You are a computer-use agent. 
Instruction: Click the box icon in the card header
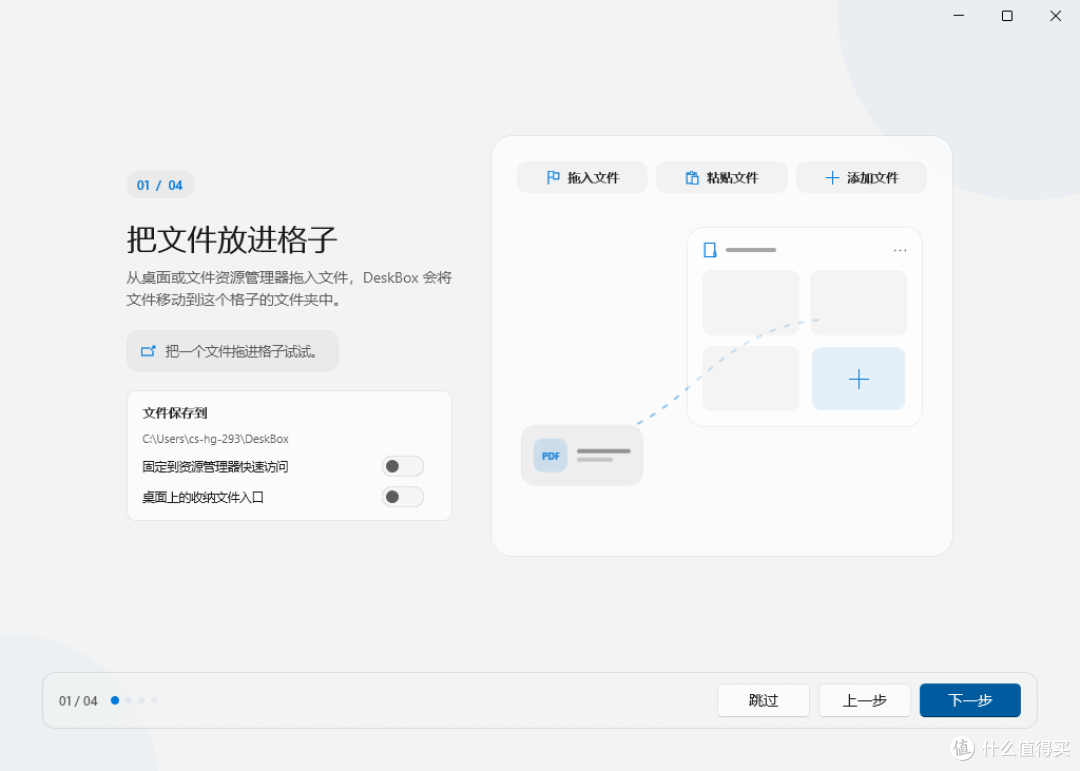[x=709, y=249]
